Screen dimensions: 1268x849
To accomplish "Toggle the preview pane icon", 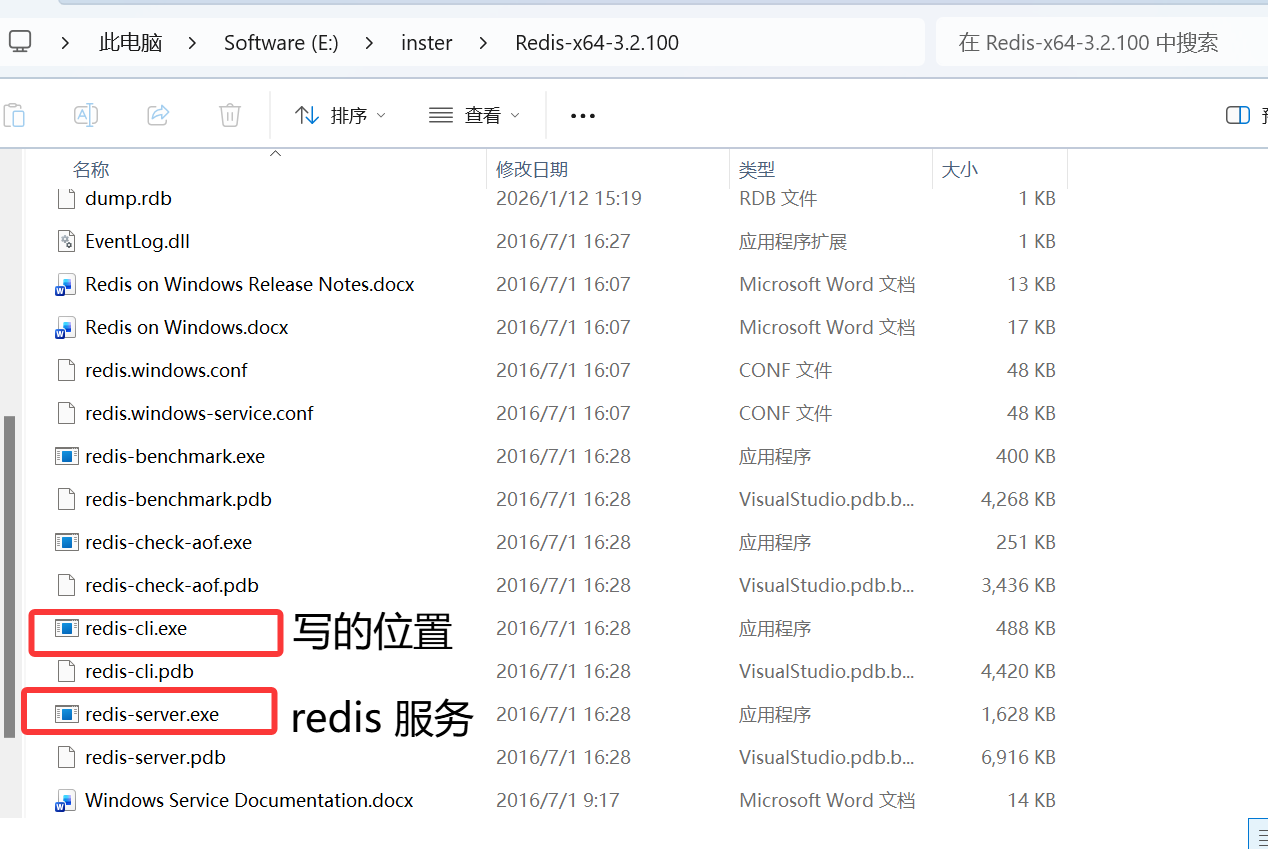I will click(x=1237, y=115).
